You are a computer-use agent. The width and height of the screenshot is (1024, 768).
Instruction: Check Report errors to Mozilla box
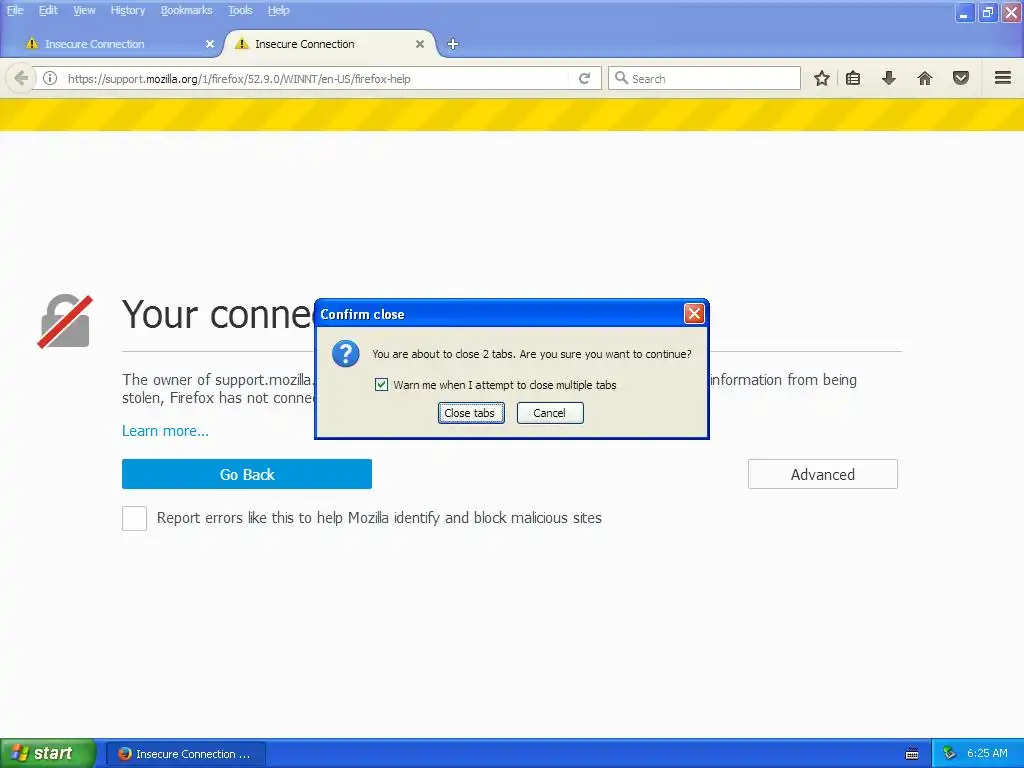coord(135,519)
